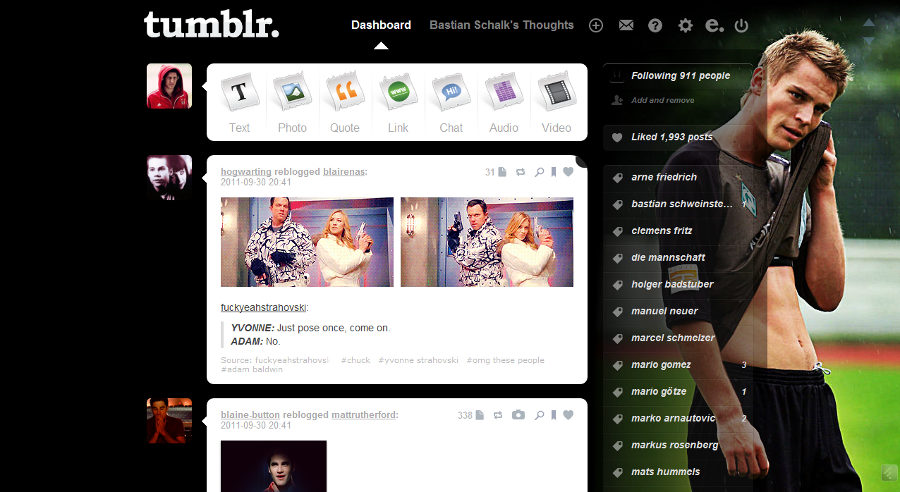The image size is (900, 492).
Task: Click the 'e.' icon in the header
Action: 714,25
